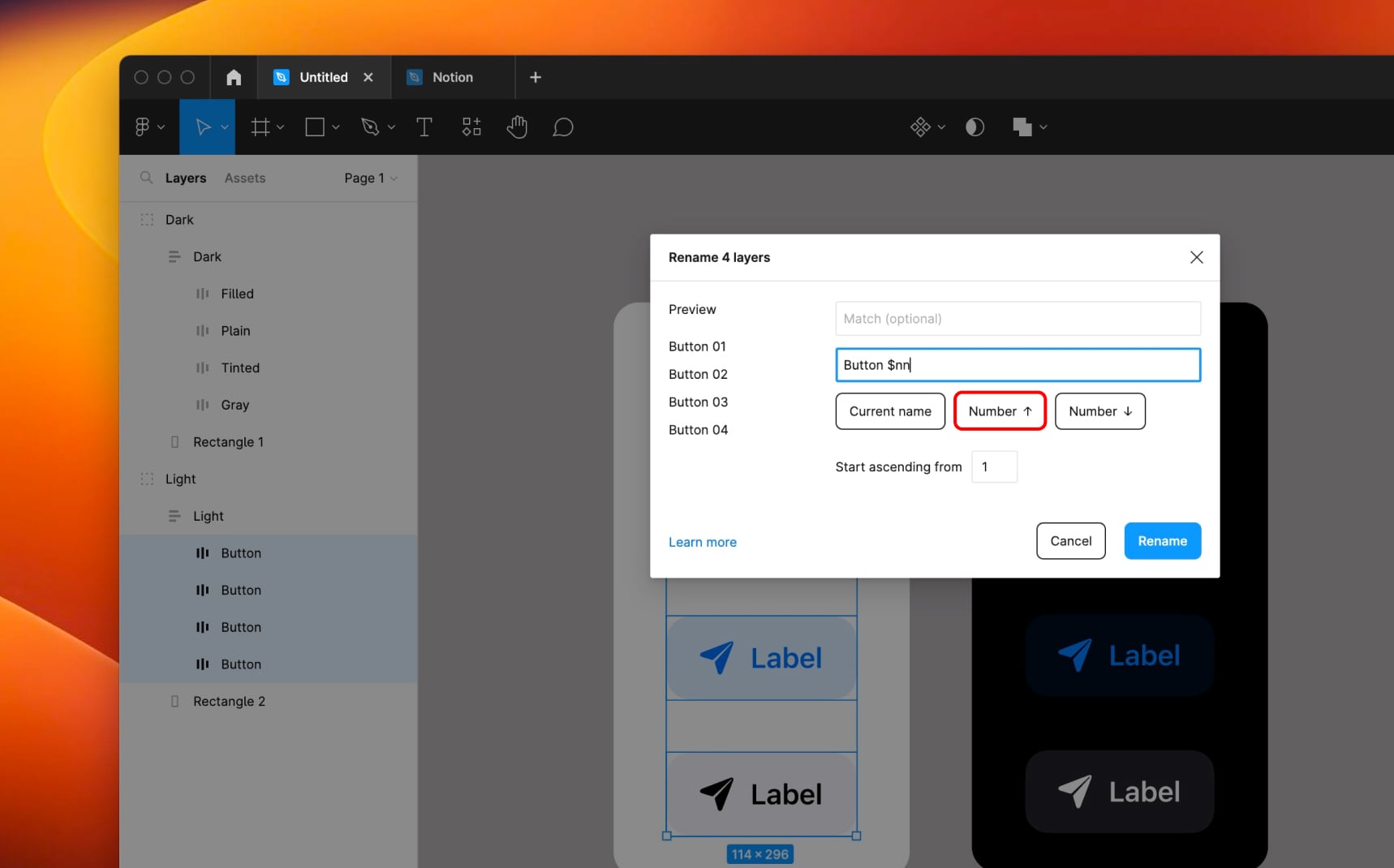Select the Pen tool
1394x868 pixels.
(x=370, y=127)
